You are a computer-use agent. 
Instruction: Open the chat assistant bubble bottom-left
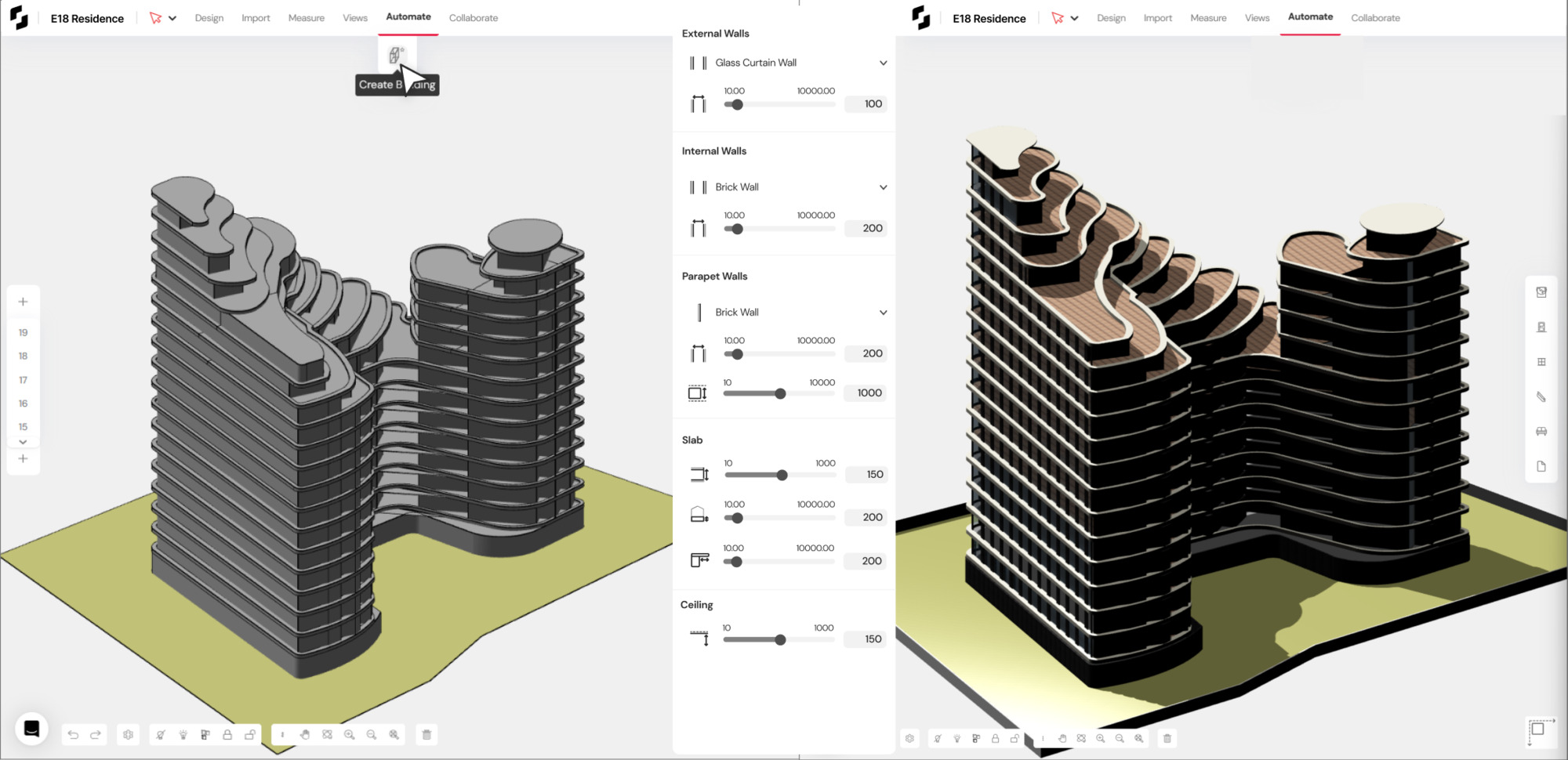coord(33,729)
